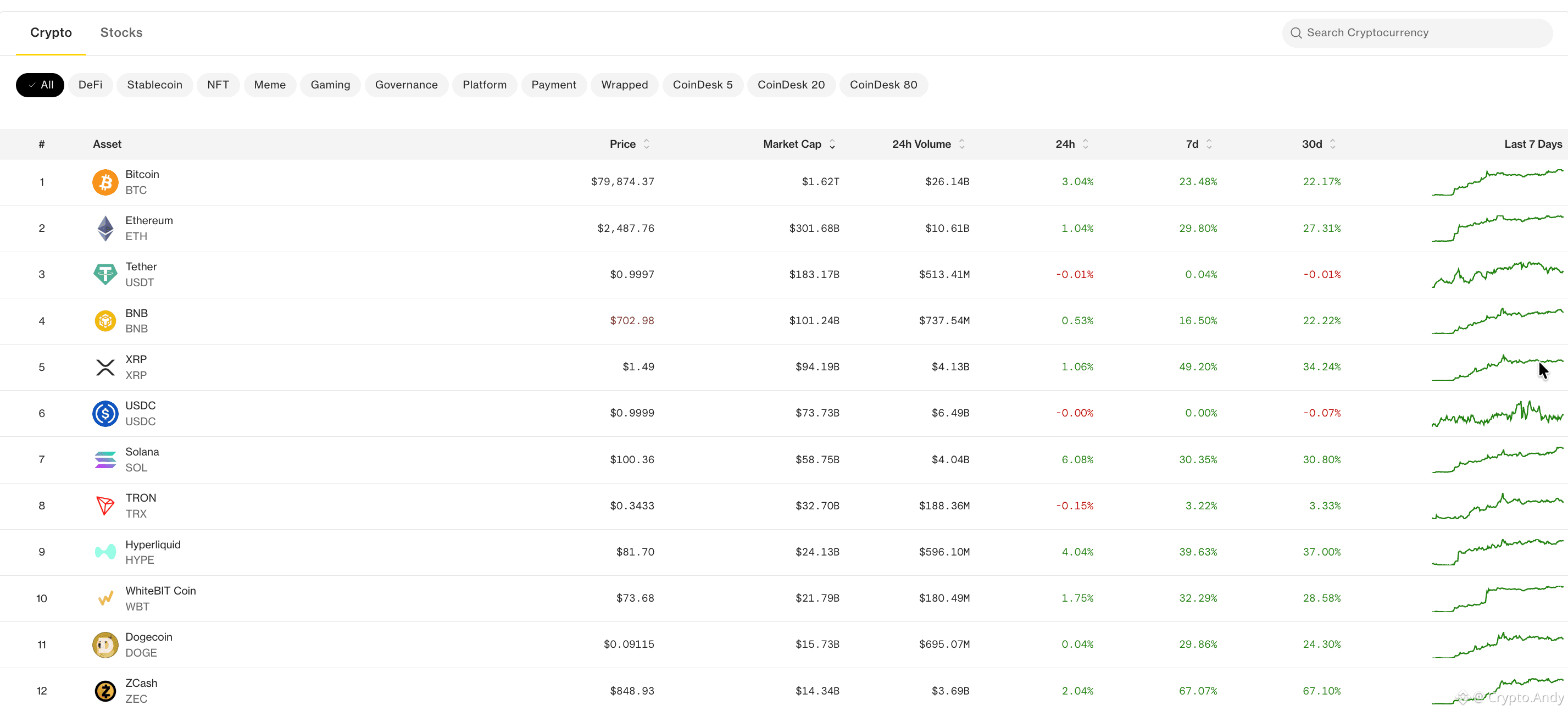This screenshot has height=711, width=1568.
Task: Filter by CoinDesk 80 index
Action: [x=883, y=85]
